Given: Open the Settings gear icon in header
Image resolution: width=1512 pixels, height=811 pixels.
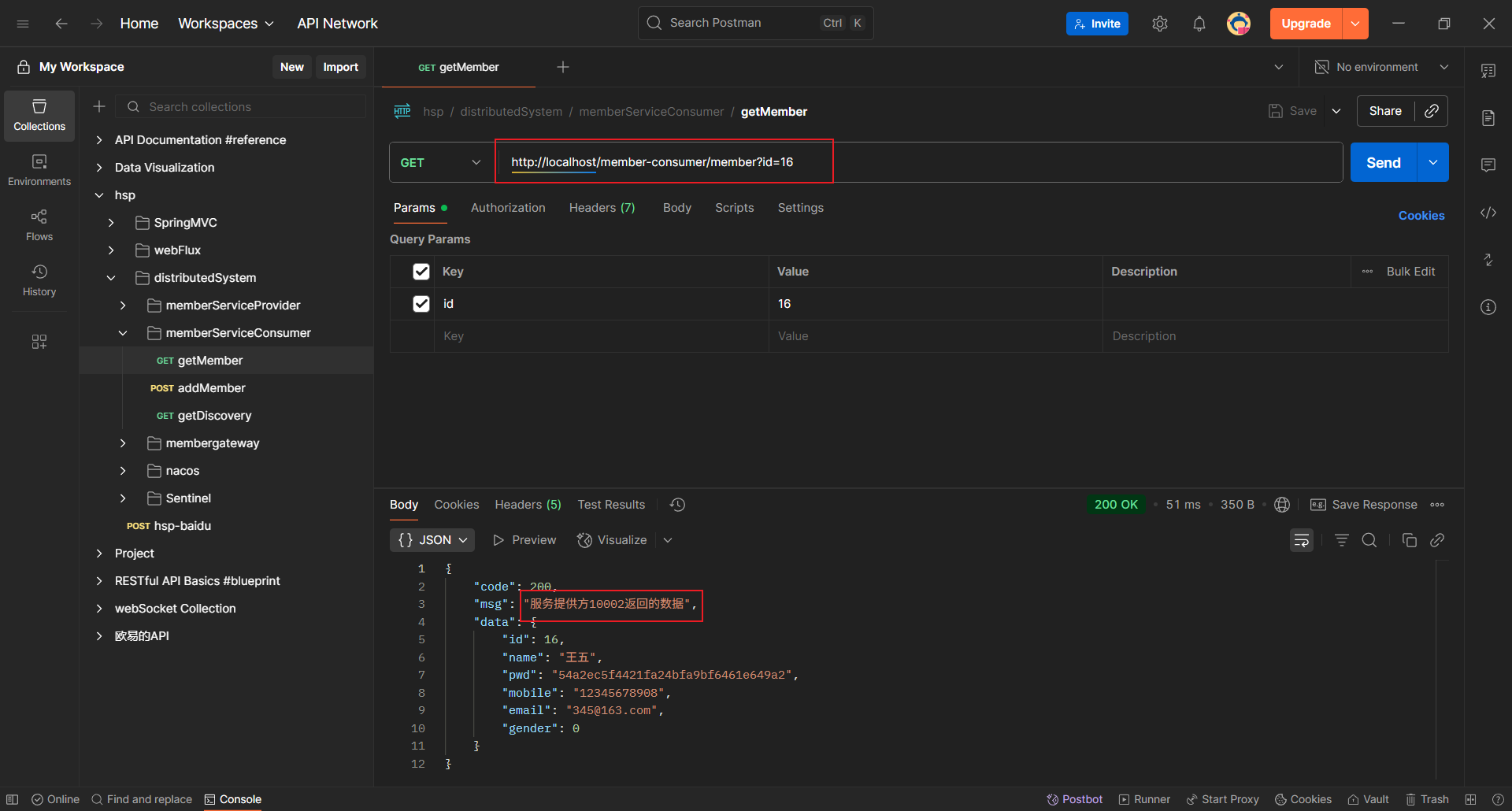Looking at the screenshot, I should pos(1159,24).
